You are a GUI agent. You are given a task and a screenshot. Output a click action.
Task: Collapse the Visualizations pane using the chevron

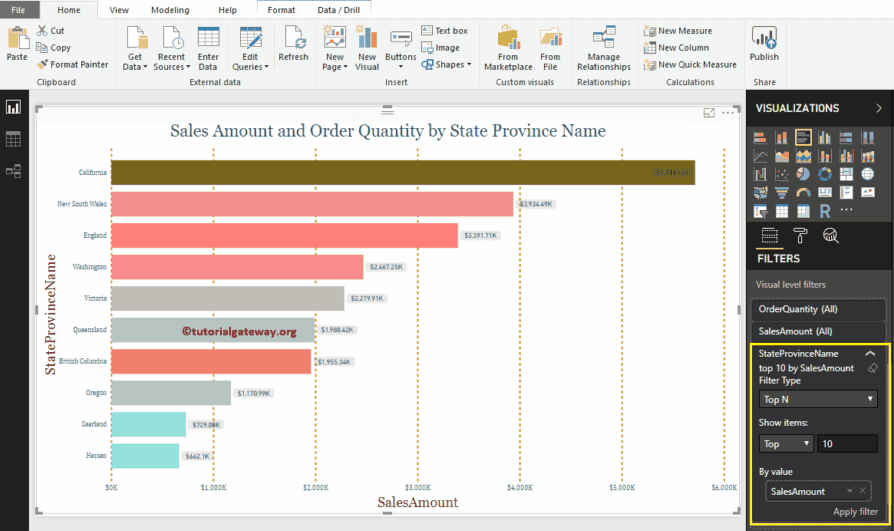pos(878,108)
